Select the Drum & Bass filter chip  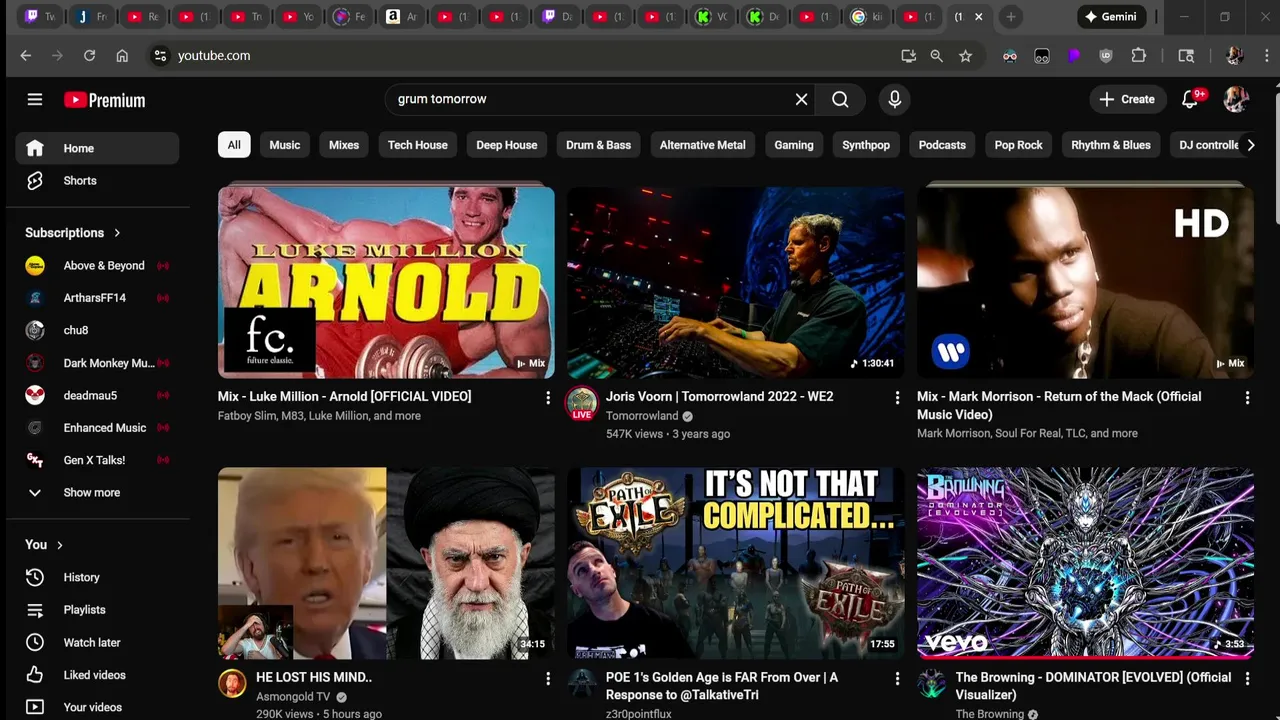(598, 145)
